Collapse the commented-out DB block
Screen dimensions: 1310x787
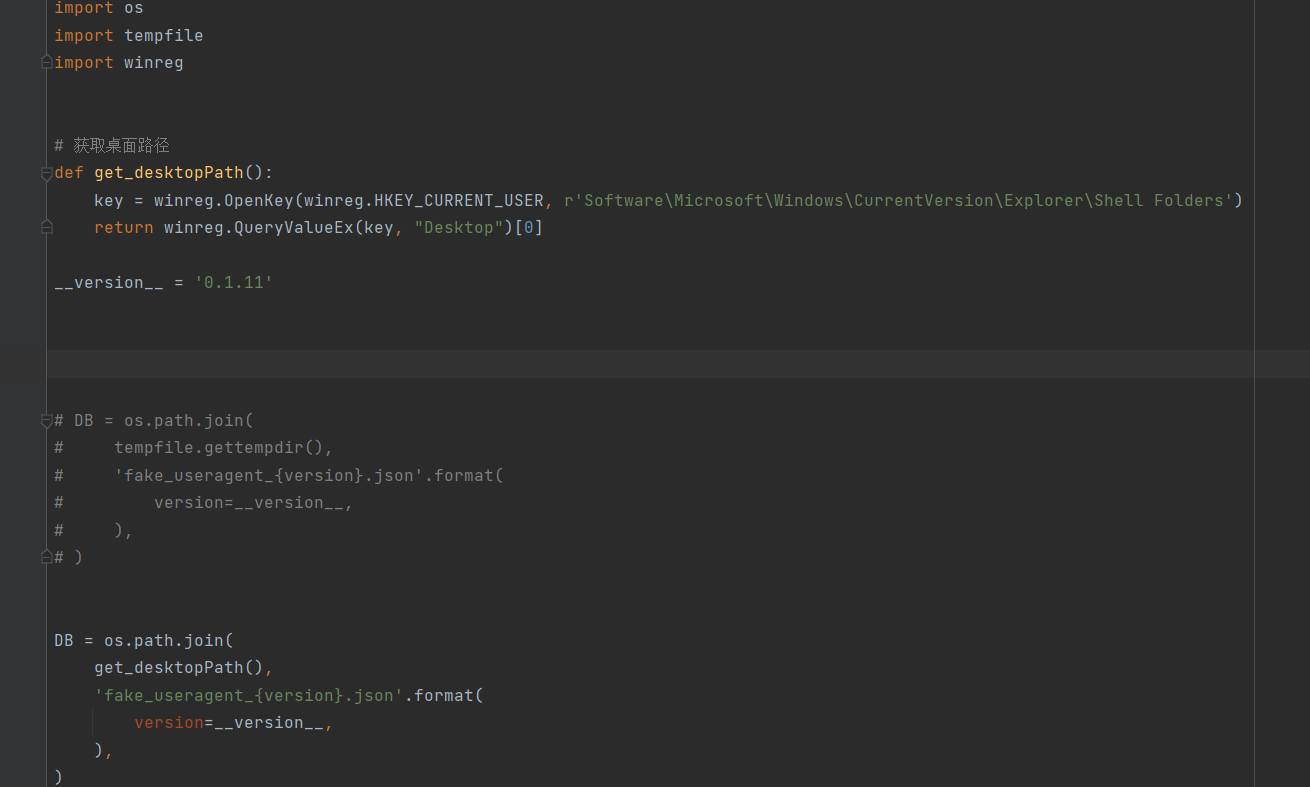pyautogui.click(x=46, y=420)
